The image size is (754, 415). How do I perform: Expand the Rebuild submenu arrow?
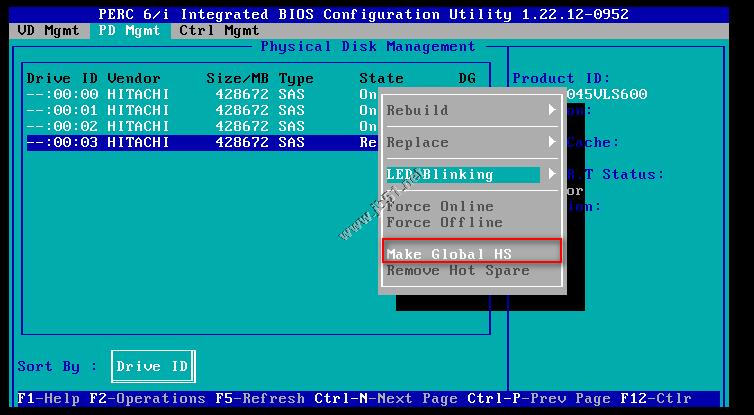pos(552,110)
